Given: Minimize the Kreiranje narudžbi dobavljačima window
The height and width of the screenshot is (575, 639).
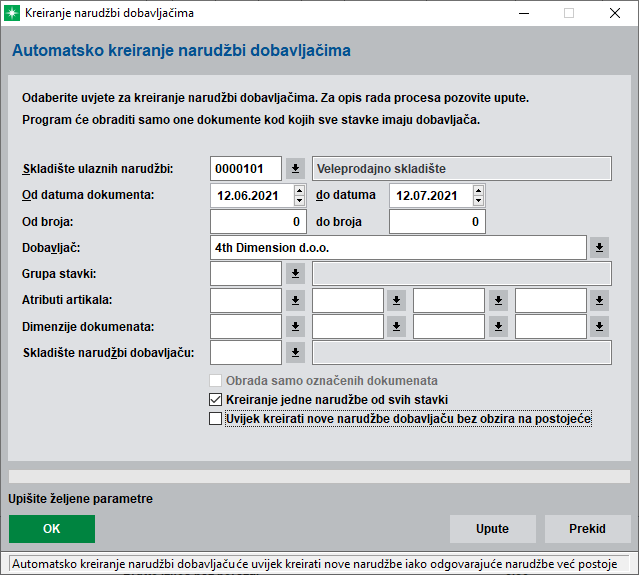Looking at the screenshot, I should pyautogui.click(x=524, y=13).
